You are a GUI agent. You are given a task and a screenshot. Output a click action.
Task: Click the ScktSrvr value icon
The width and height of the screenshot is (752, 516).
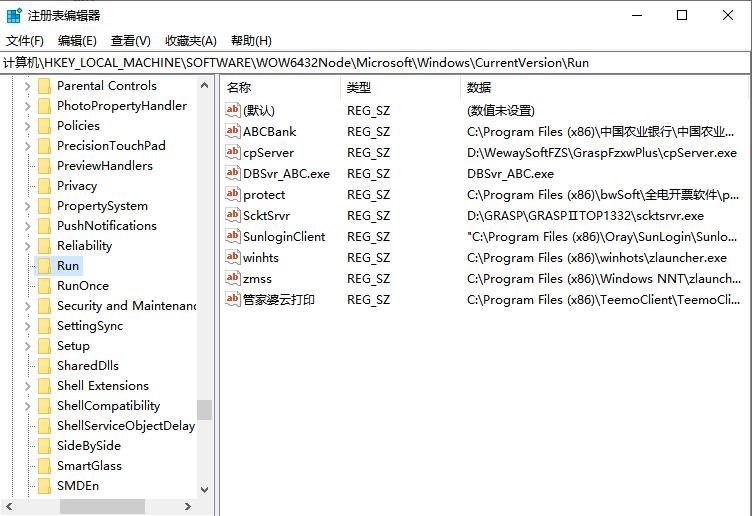point(233,215)
